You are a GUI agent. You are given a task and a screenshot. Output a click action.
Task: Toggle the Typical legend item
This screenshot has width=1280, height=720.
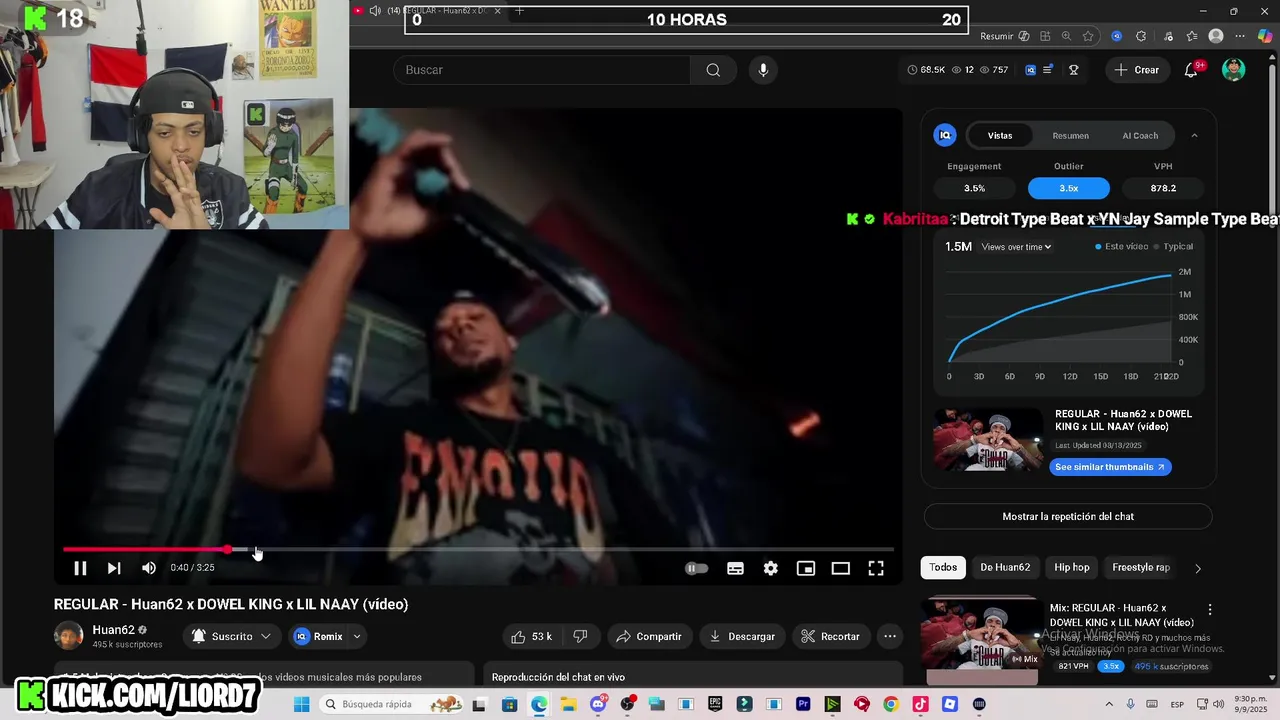[1174, 246]
